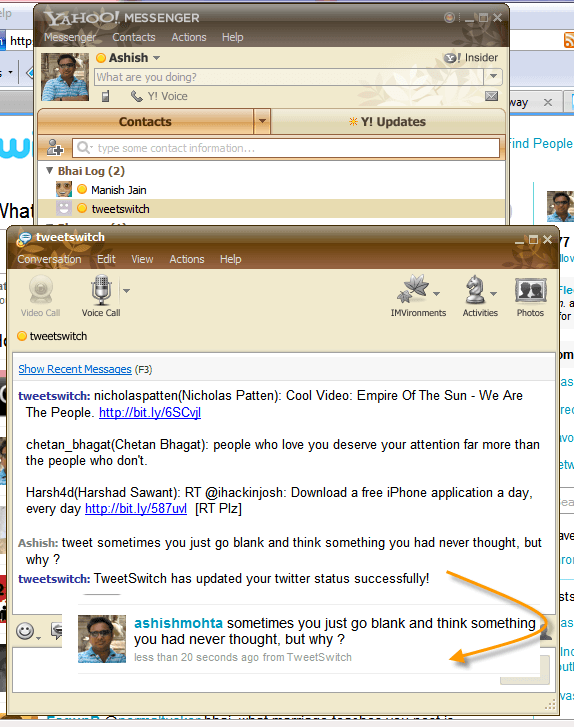Click the mobile phone icon under status

click(106, 96)
